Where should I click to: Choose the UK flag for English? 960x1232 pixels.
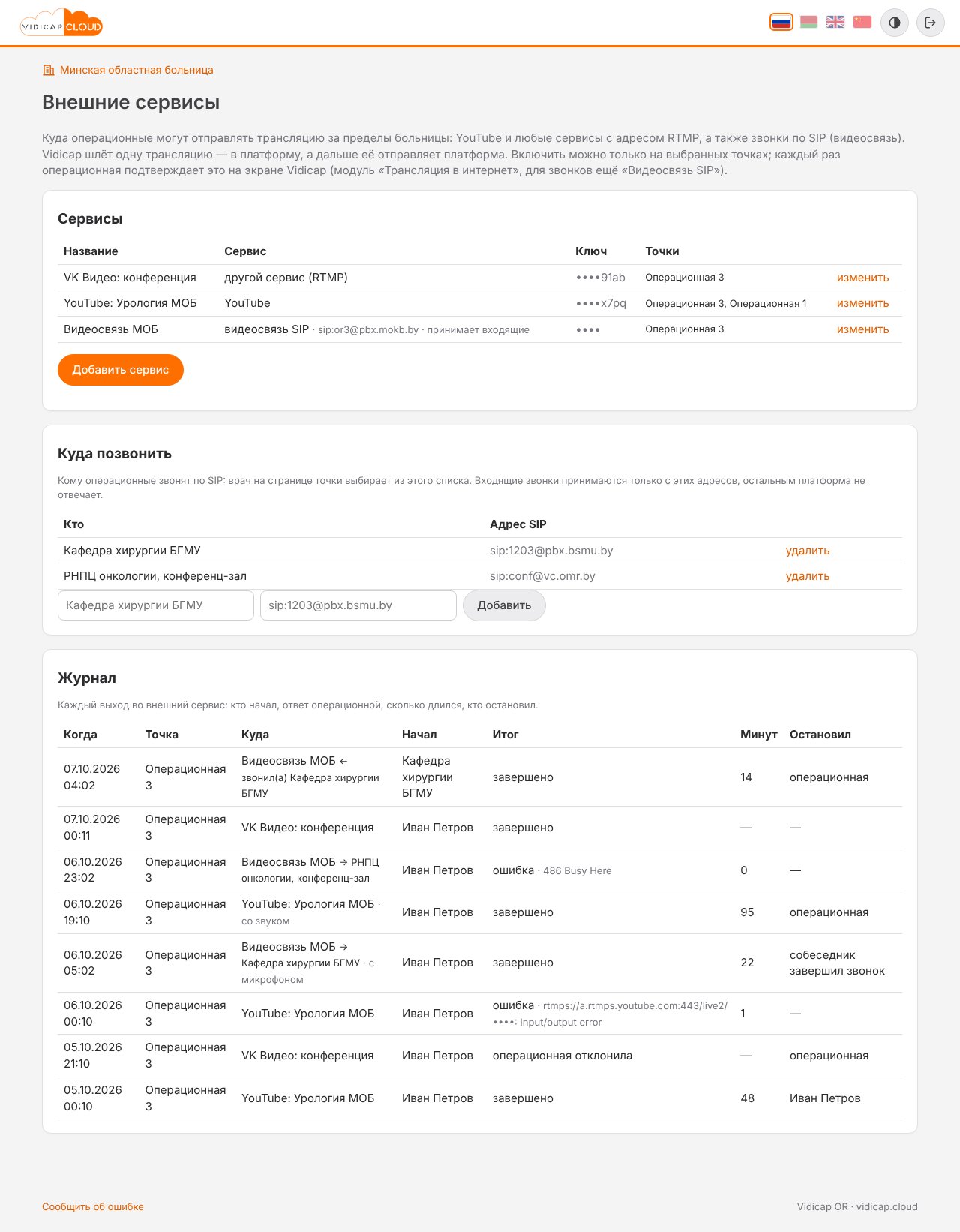tap(835, 23)
